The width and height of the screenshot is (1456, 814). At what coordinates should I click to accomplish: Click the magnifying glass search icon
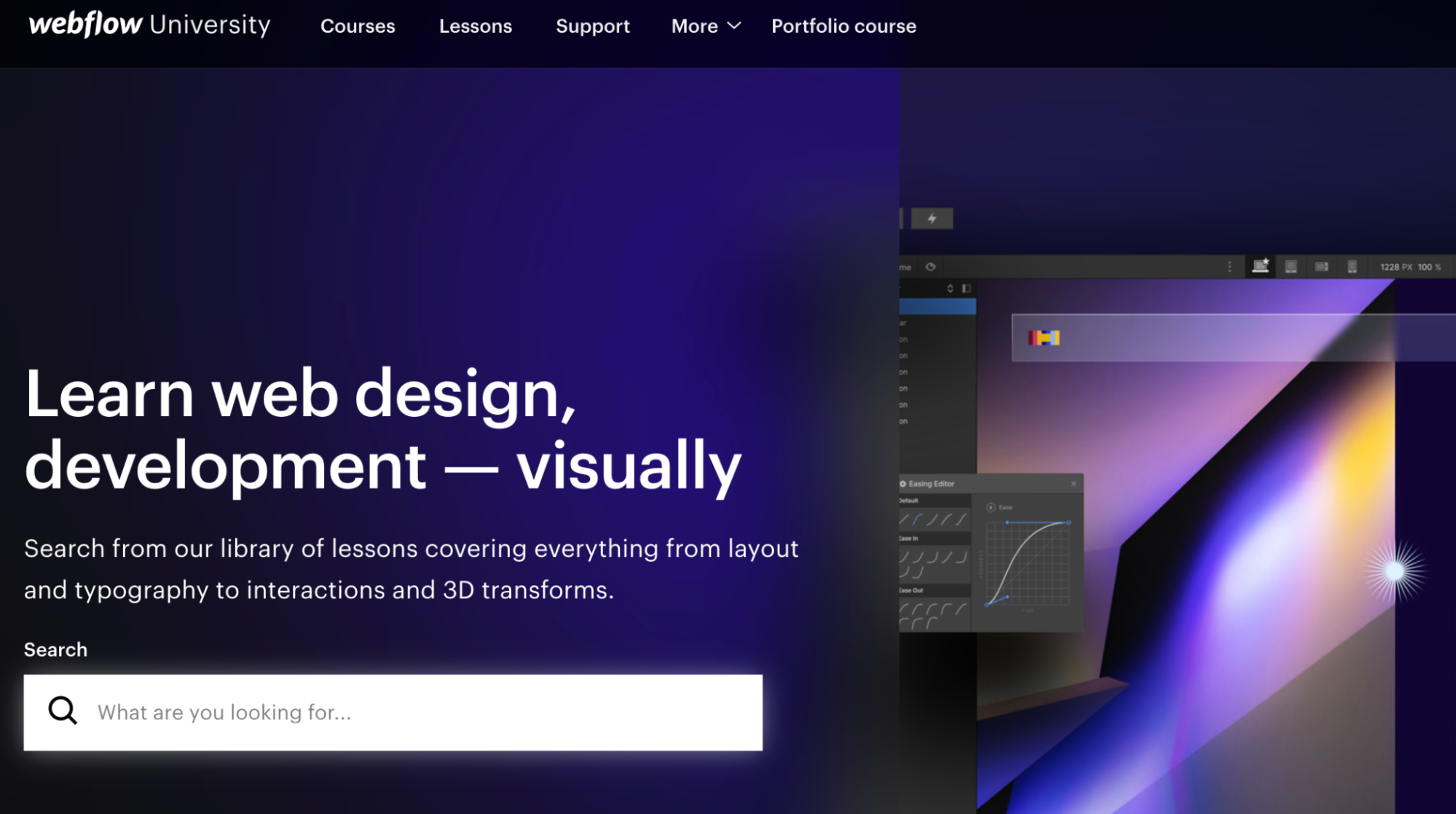(63, 710)
